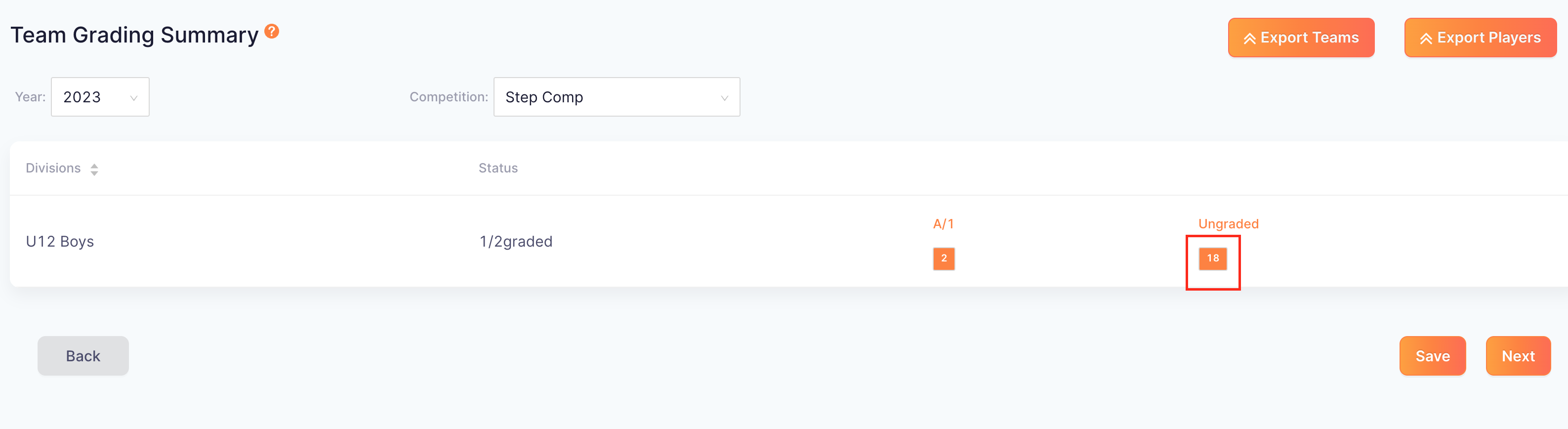Click the Competition dropdown chevron arrow

tap(724, 98)
